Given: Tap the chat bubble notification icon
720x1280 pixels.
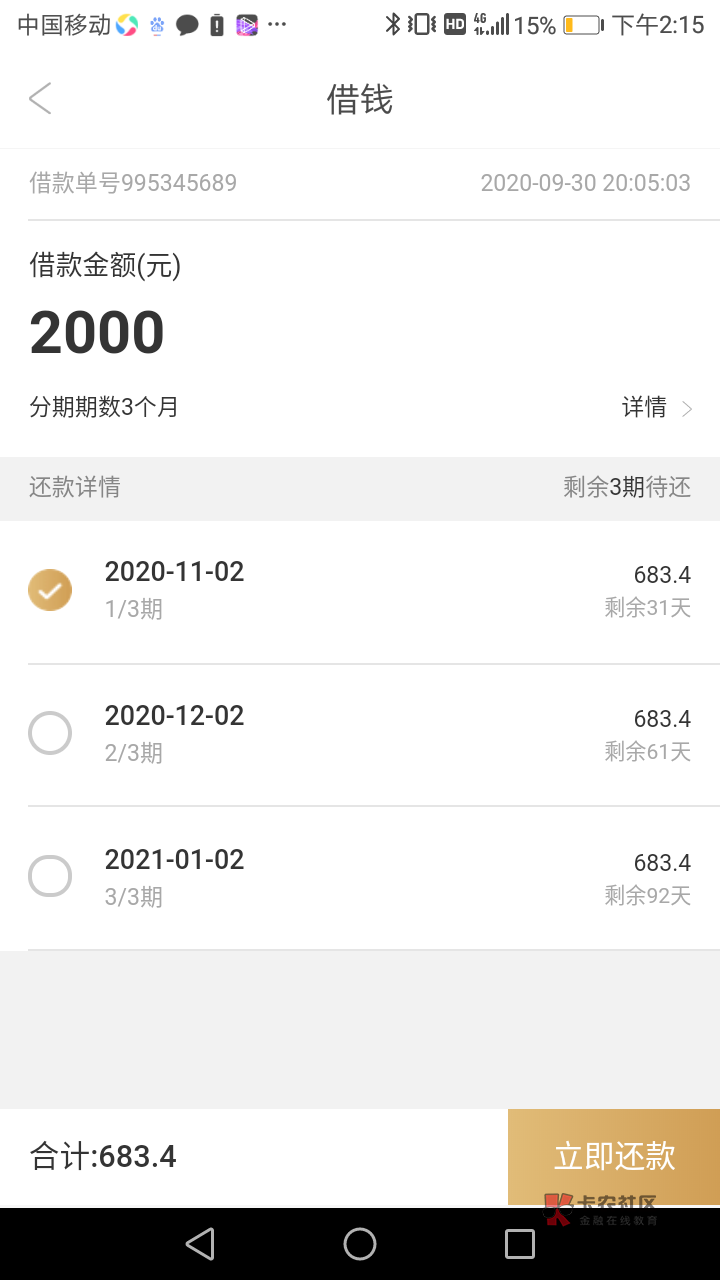Looking at the screenshot, I should click(187, 25).
